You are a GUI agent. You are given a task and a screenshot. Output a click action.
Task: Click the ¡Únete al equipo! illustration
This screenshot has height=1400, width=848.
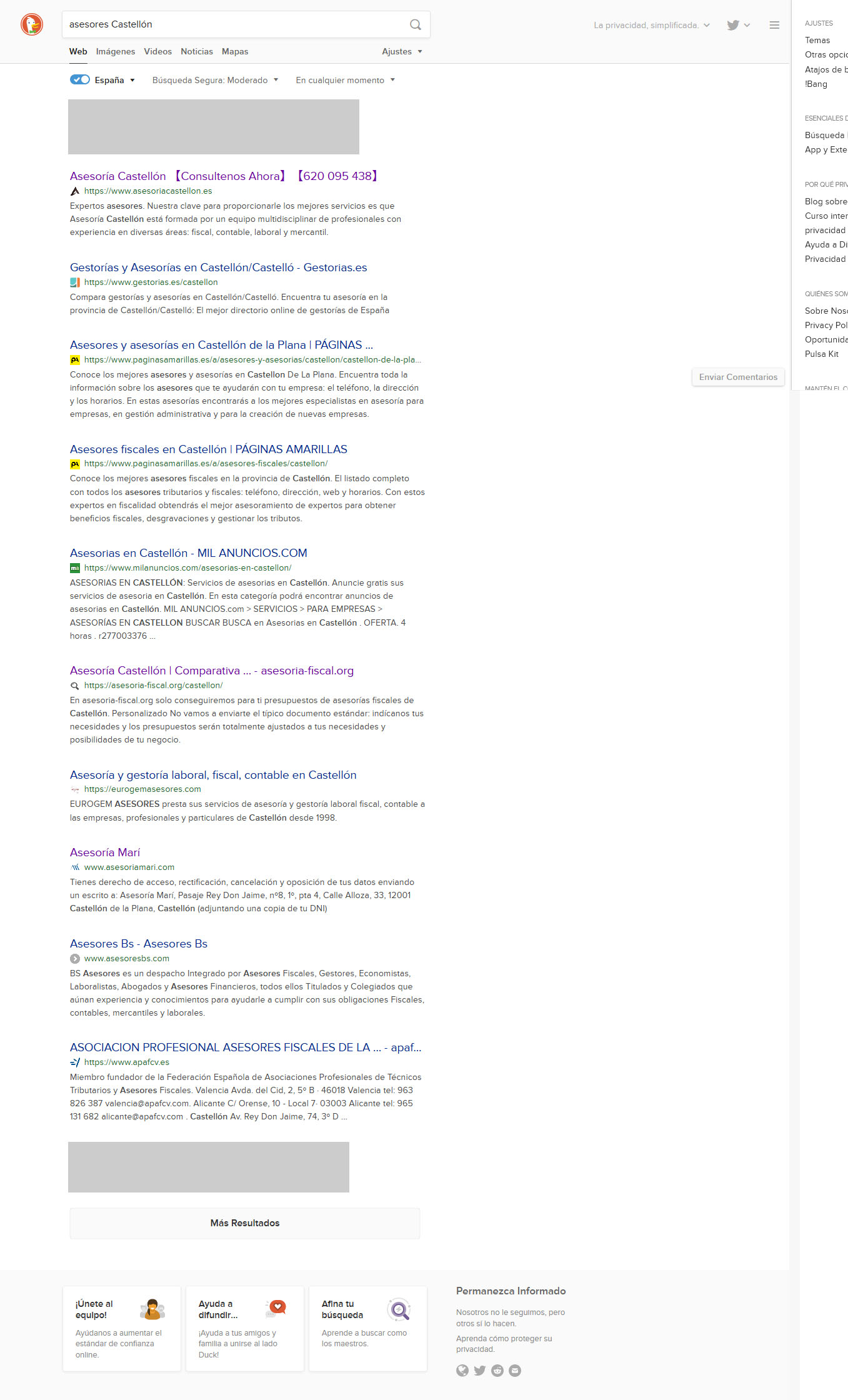pyautogui.click(x=152, y=1309)
